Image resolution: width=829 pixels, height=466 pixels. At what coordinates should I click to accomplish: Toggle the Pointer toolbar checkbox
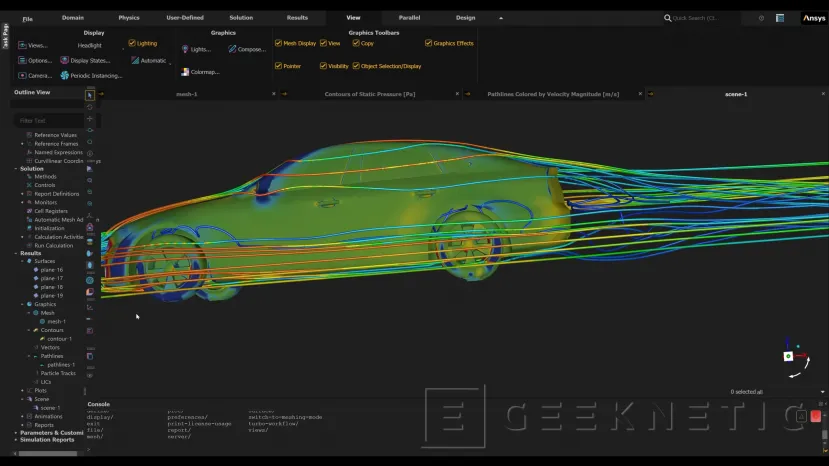278,66
